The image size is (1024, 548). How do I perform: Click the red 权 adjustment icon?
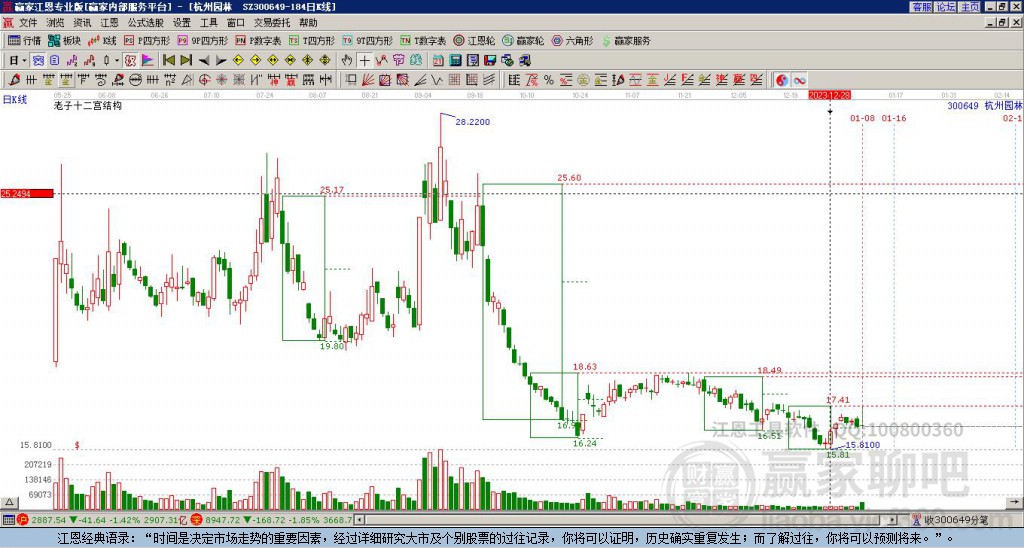coord(130,61)
